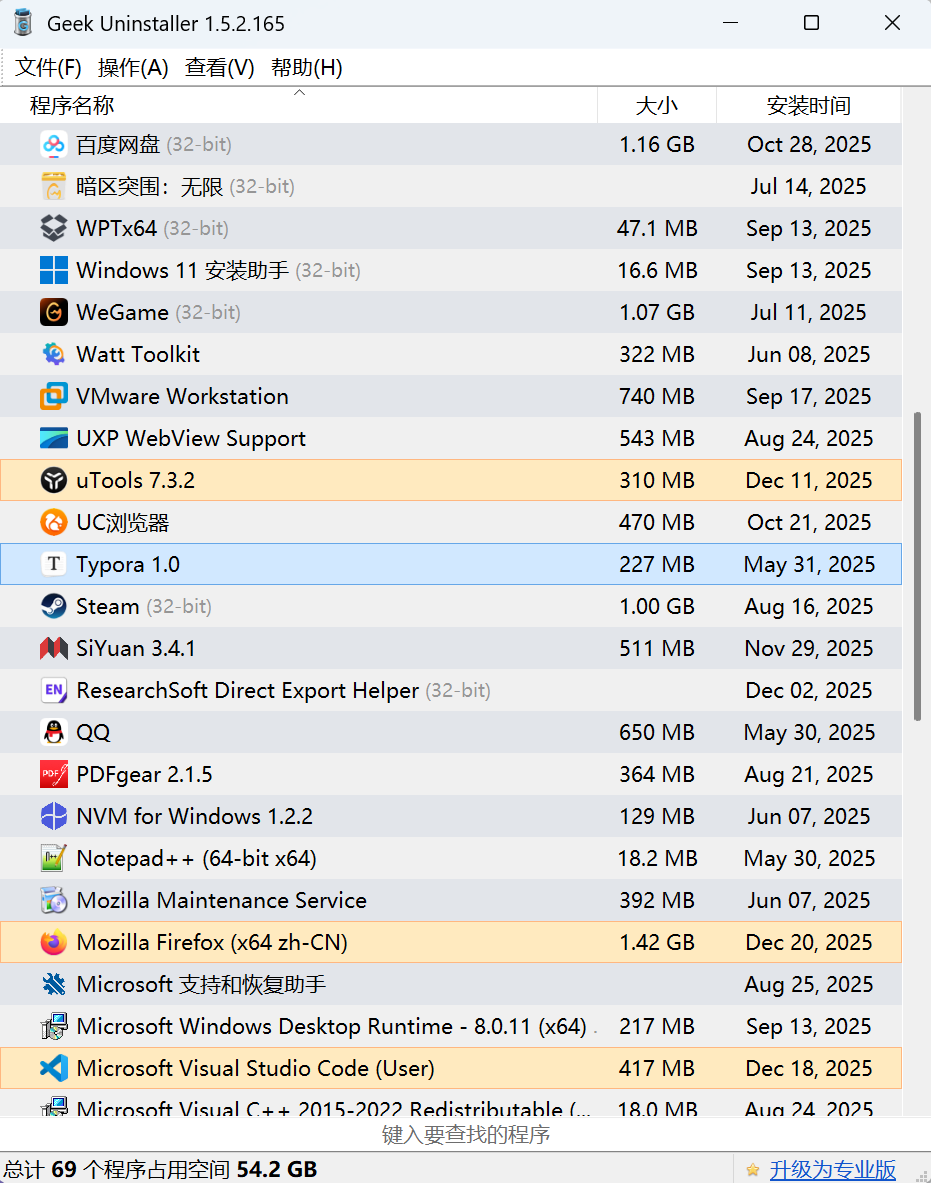Viewport: 931px width, 1183px height.
Task: Click the Windows Desktop Runtime installer icon
Action: [54, 1026]
